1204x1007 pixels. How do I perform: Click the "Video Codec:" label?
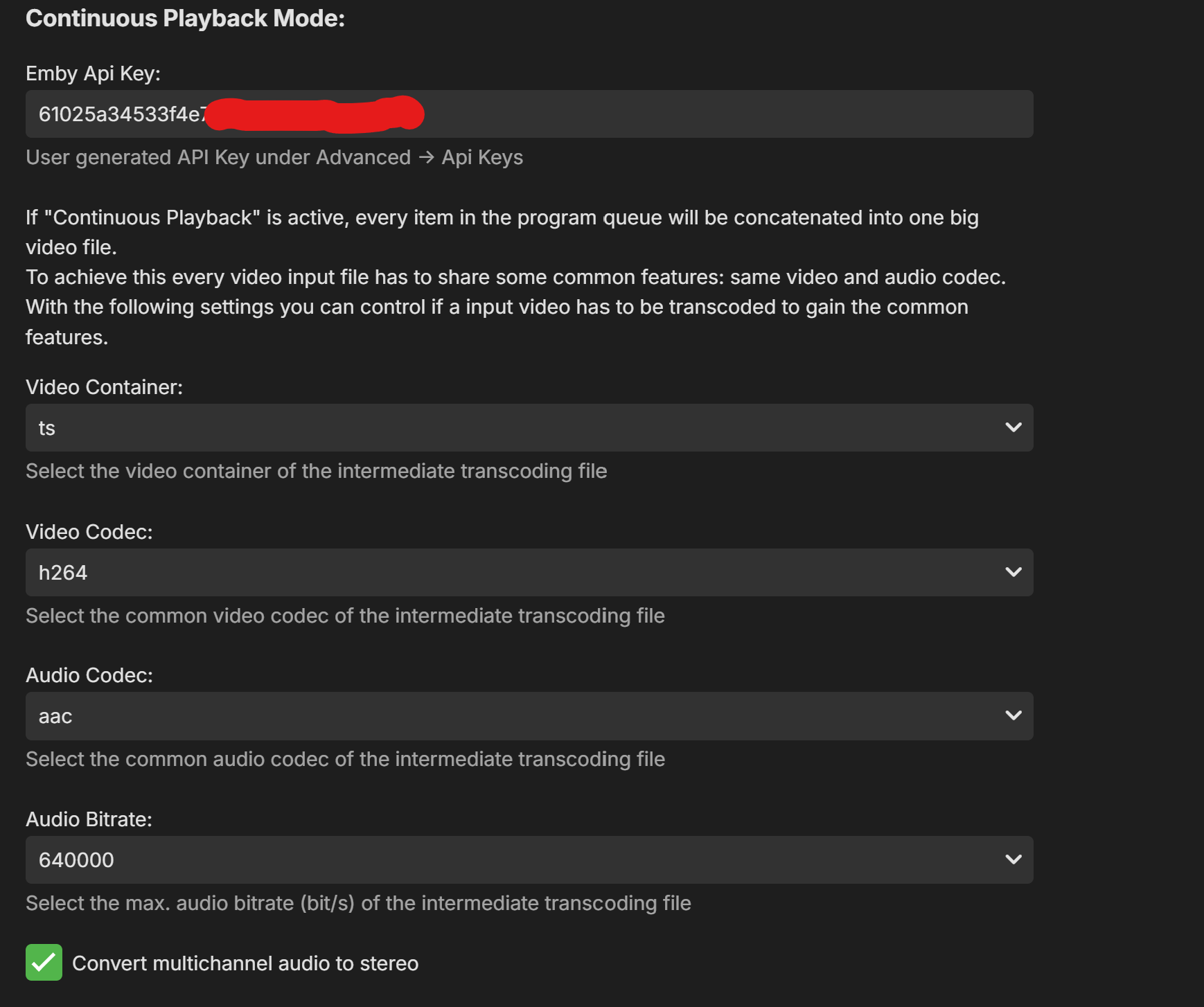pyautogui.click(x=89, y=532)
